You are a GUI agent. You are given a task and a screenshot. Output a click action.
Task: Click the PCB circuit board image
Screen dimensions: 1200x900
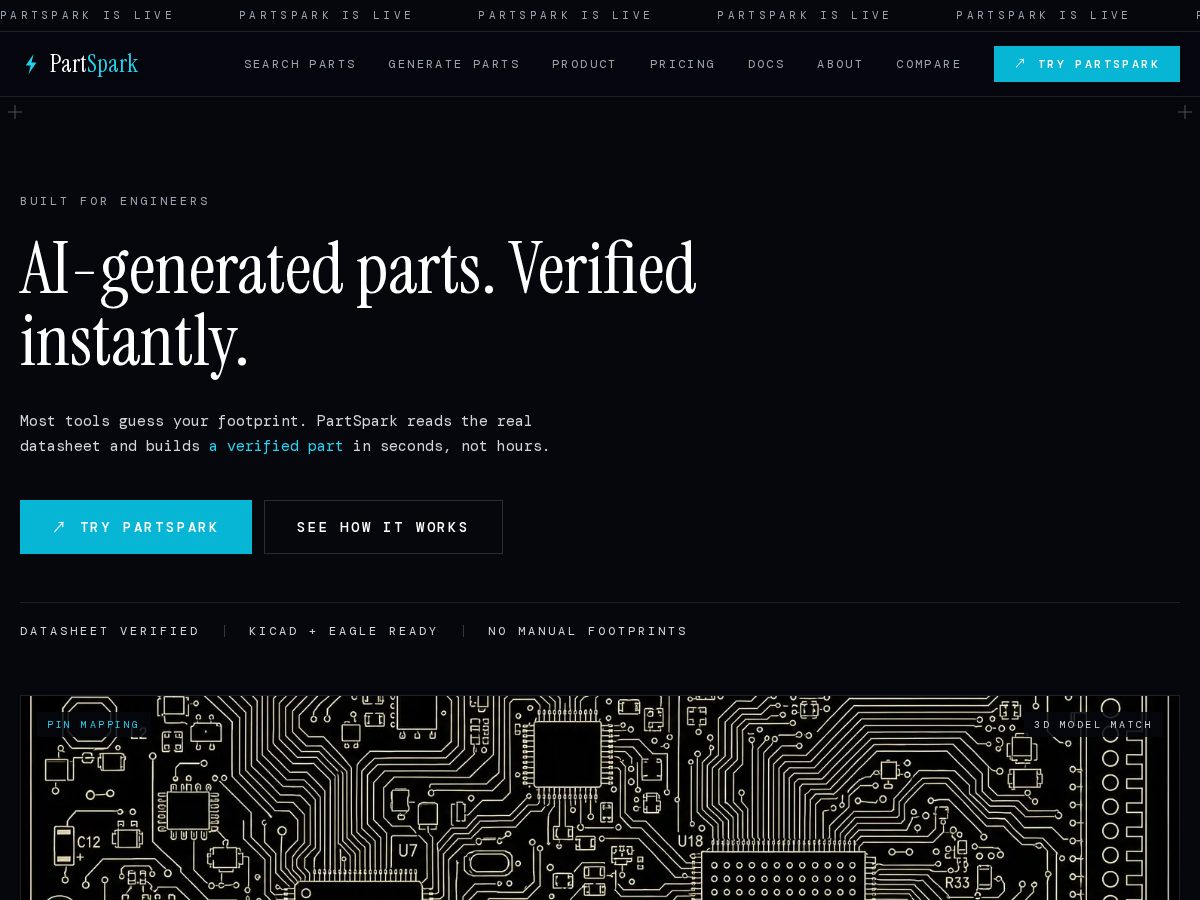600,798
